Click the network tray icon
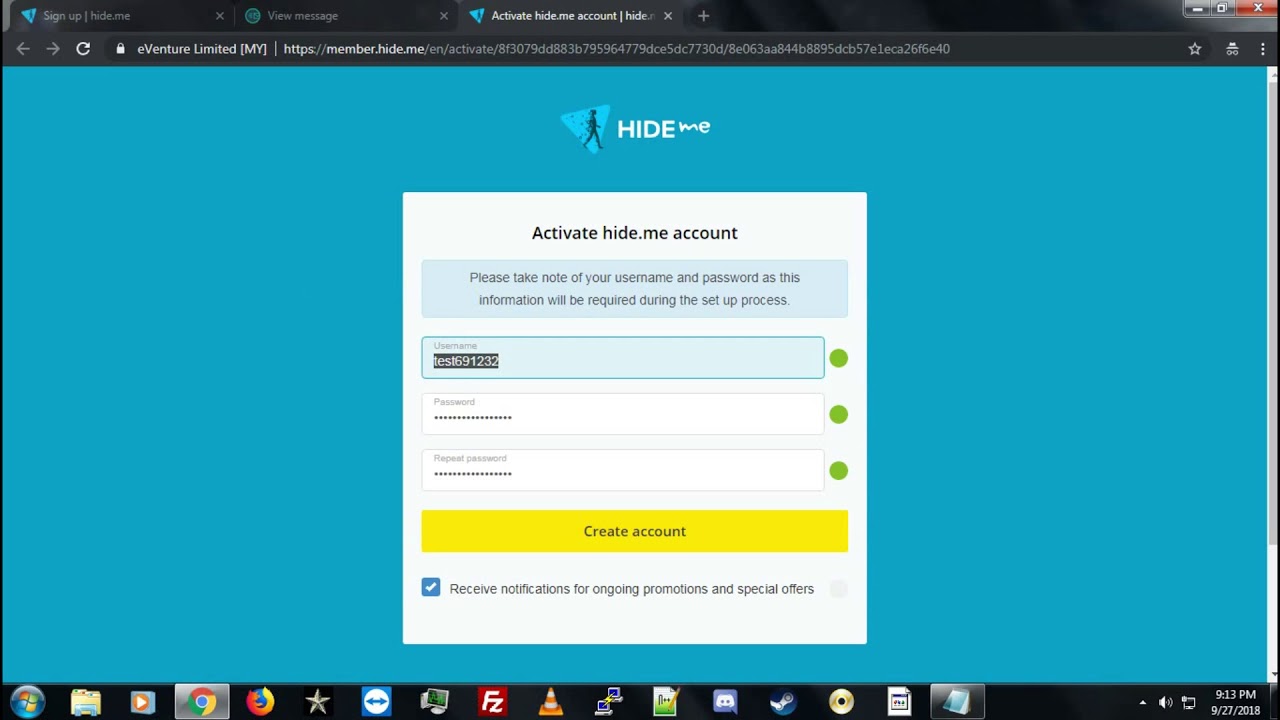The image size is (1280, 720). [1189, 702]
